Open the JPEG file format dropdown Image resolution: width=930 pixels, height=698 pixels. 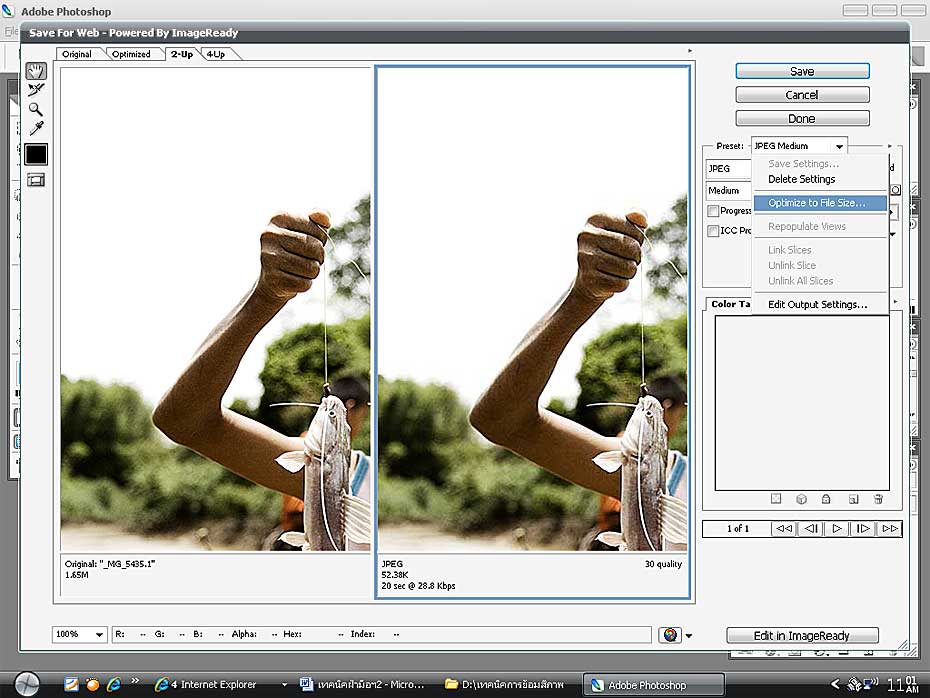pos(729,168)
